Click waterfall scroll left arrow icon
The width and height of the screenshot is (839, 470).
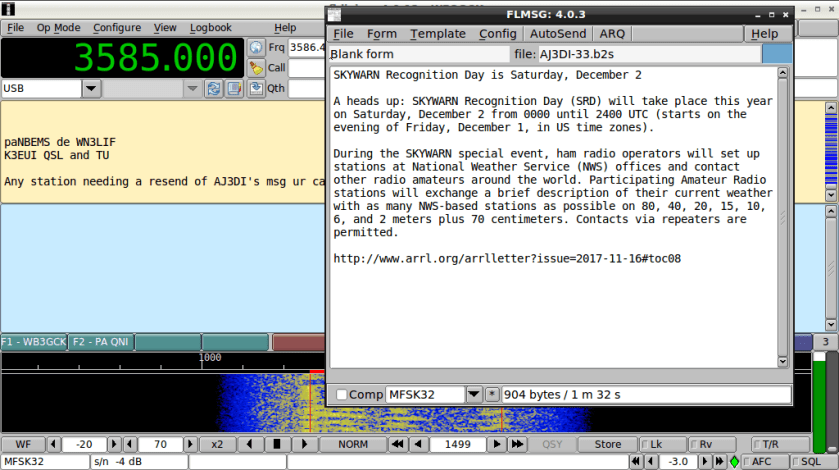(x=249, y=444)
